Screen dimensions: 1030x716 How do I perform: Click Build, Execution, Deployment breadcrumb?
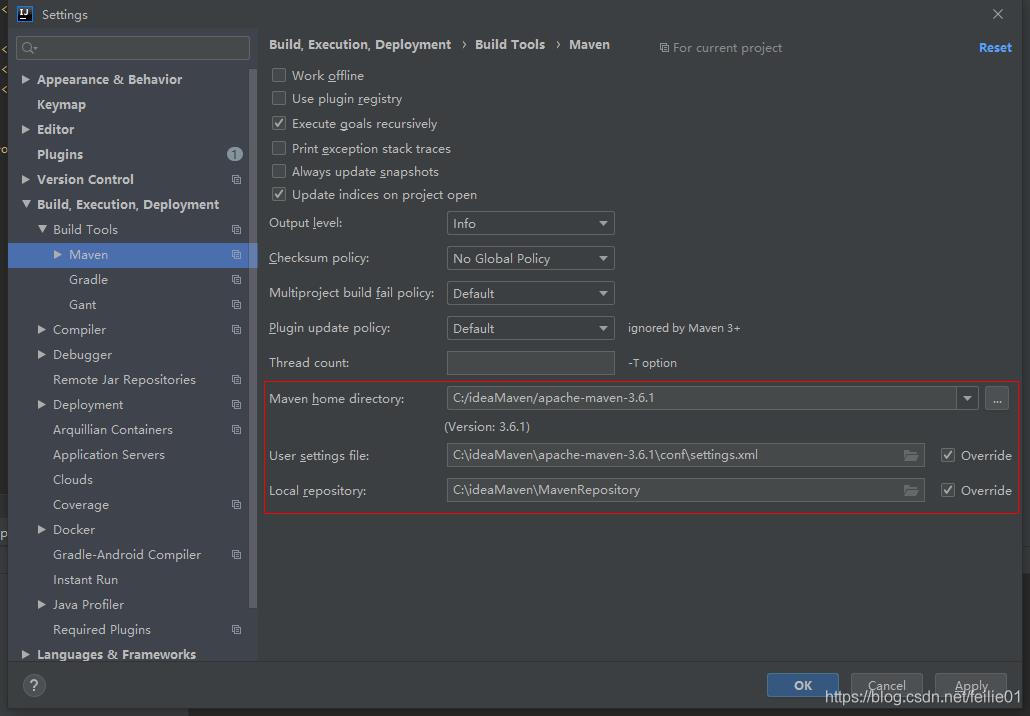[x=360, y=45]
